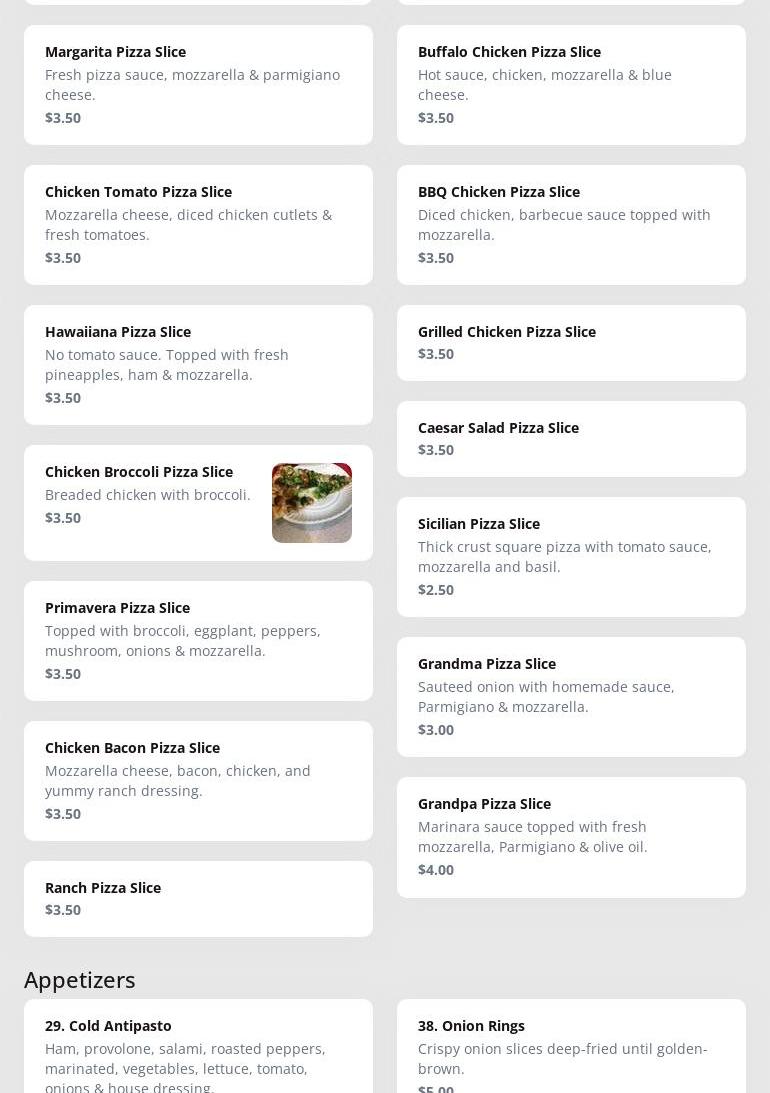770x1093 pixels.
Task: Choose Buffalo Chicken Pizza Slice
Action: (571, 84)
